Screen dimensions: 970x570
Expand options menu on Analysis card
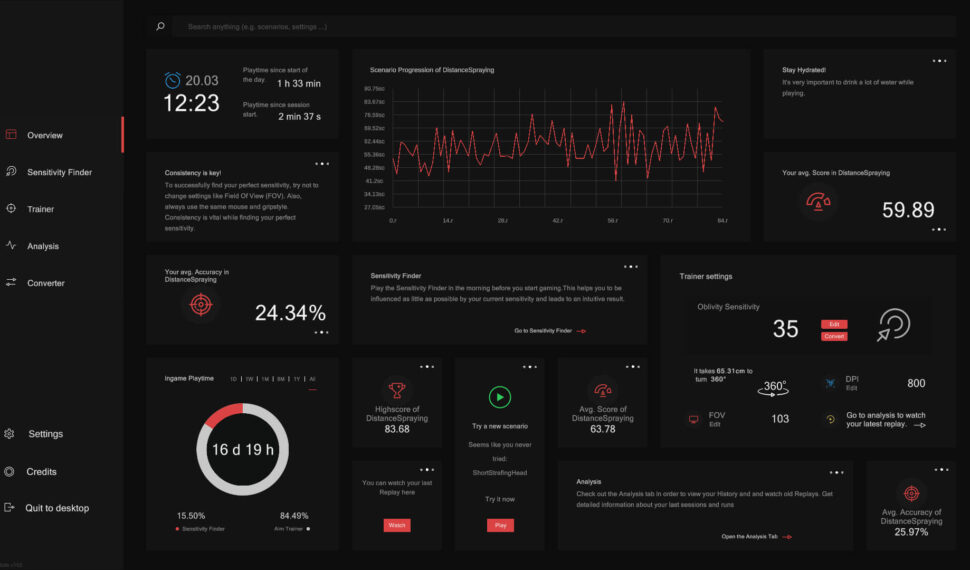coord(836,472)
